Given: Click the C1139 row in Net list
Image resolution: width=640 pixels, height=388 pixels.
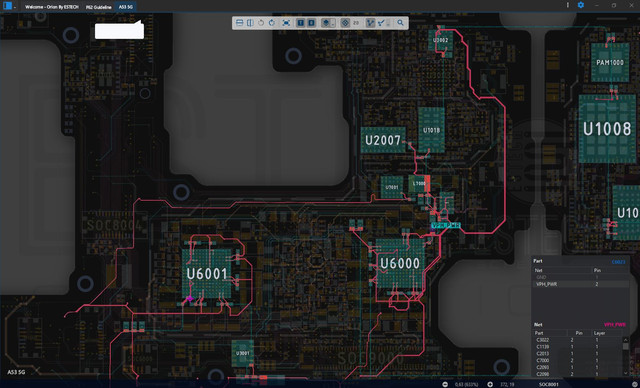Looking at the screenshot, I should coord(578,347).
